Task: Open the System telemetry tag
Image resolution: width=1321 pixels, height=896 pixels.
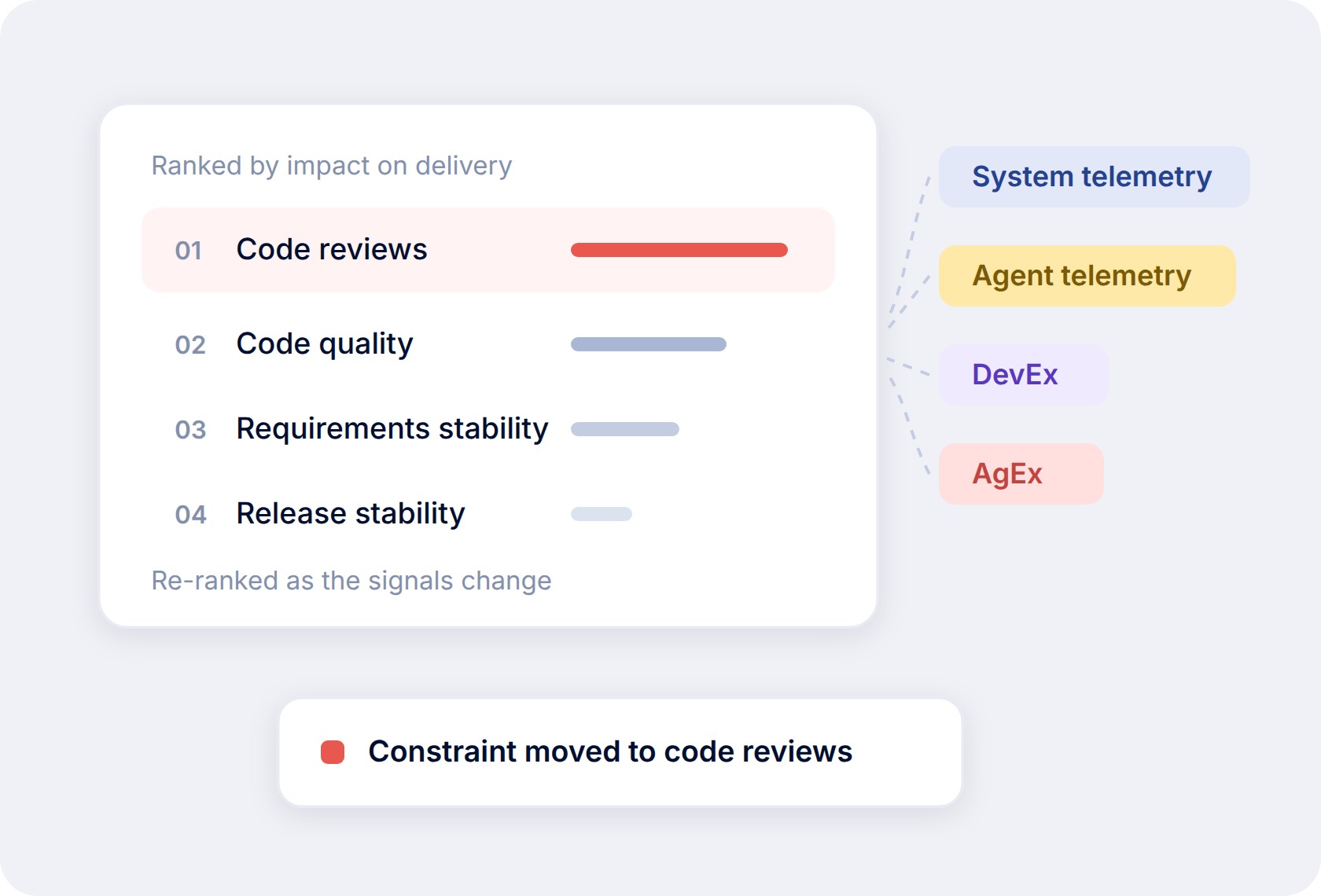Action: 1094,177
